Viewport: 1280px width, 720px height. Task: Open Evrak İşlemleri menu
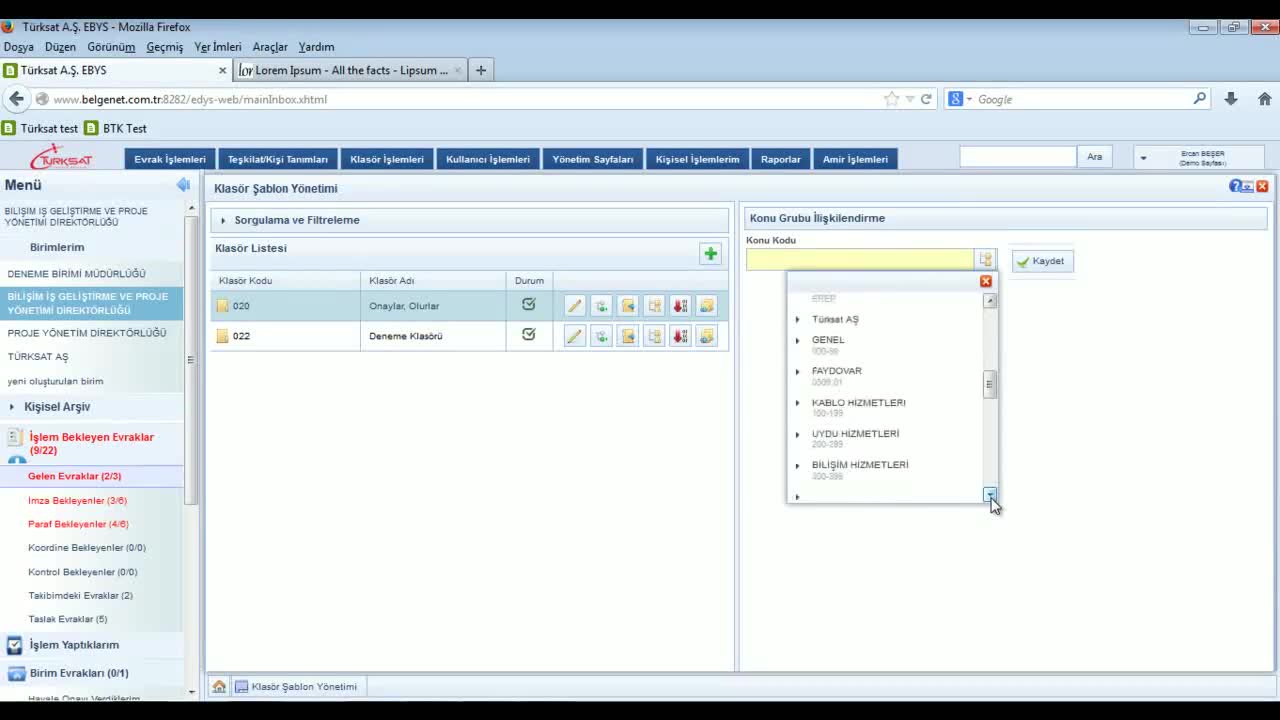click(170, 159)
